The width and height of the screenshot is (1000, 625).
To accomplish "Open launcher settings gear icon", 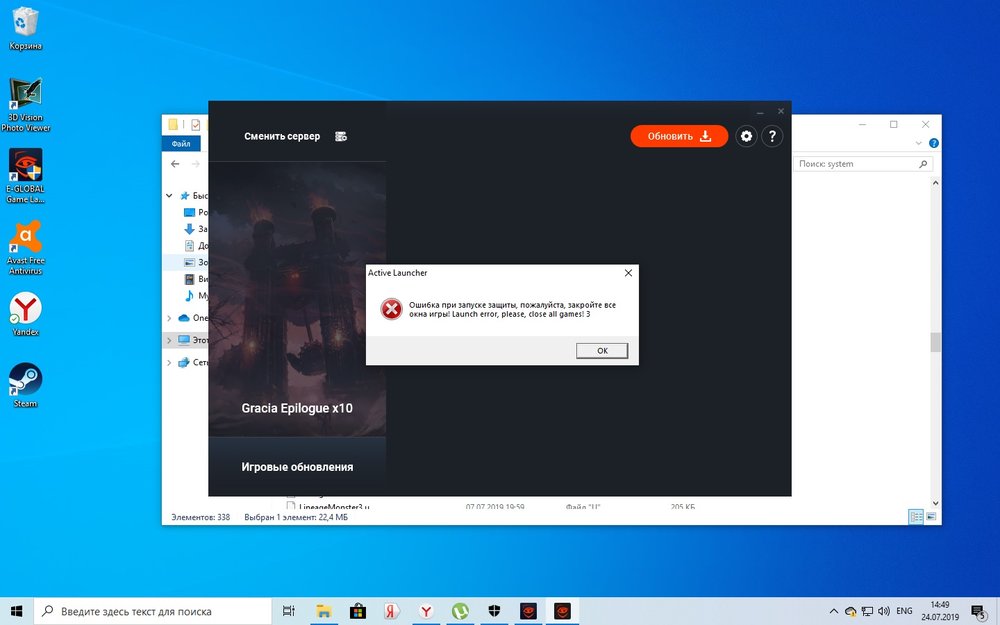I will (746, 136).
